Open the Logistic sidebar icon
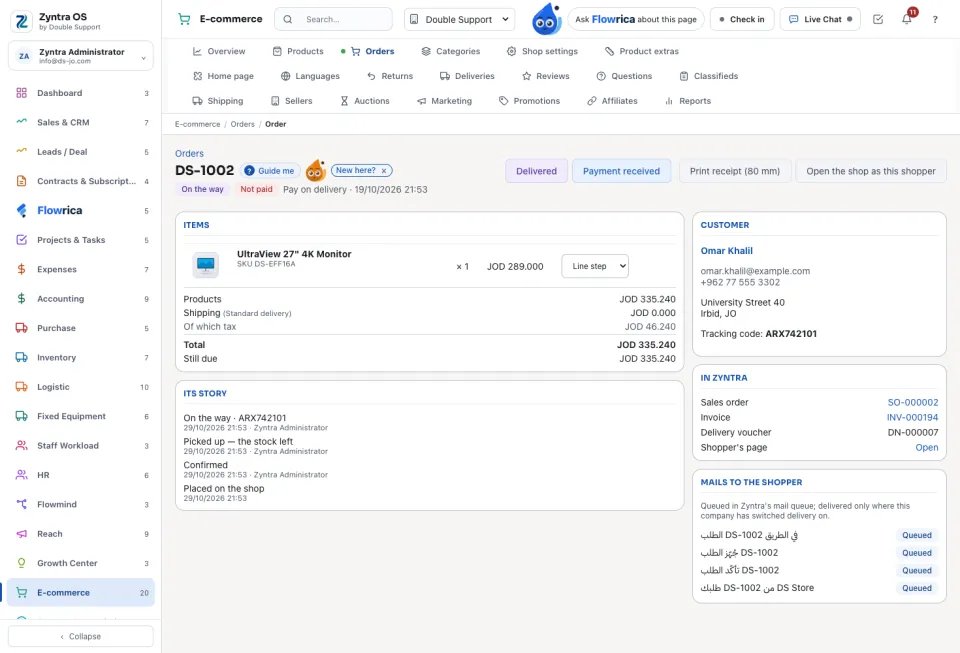The width and height of the screenshot is (960, 653). coord(21,387)
